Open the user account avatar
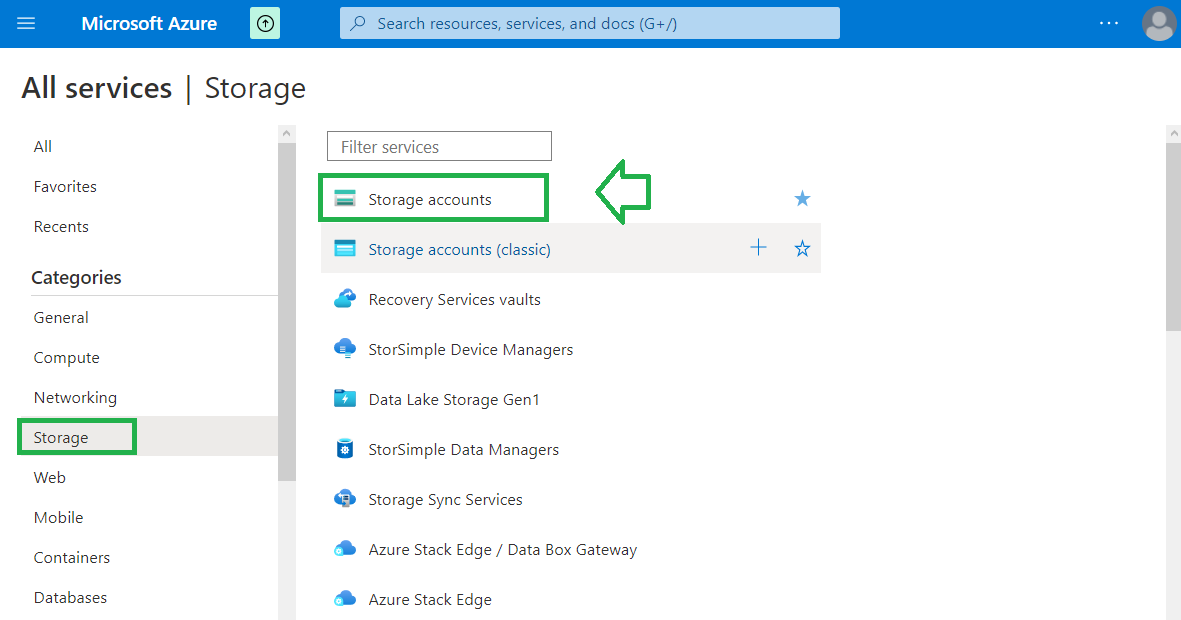The height and width of the screenshot is (620, 1181). pyautogui.click(x=1158, y=23)
